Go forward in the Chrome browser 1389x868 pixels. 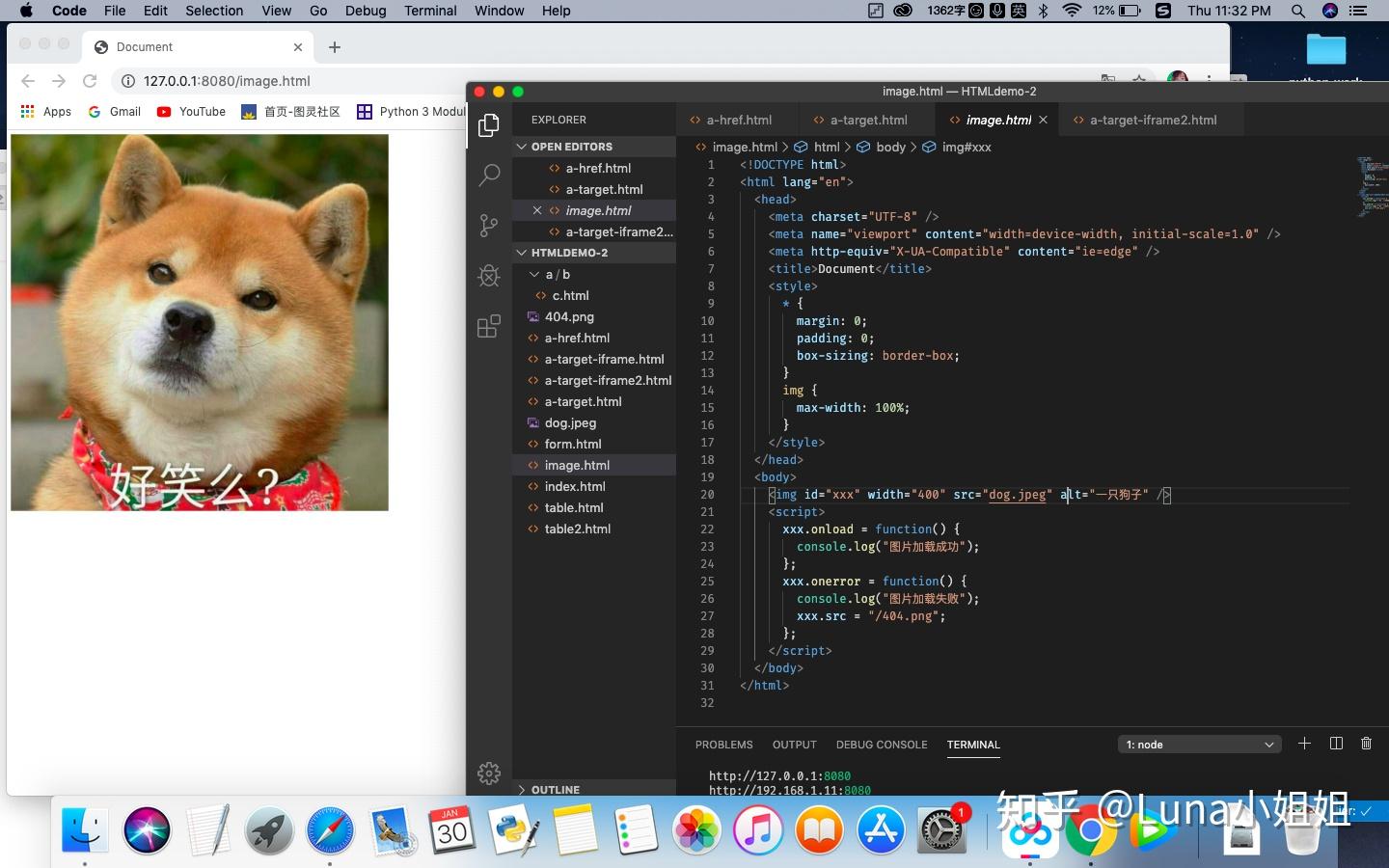(x=59, y=81)
